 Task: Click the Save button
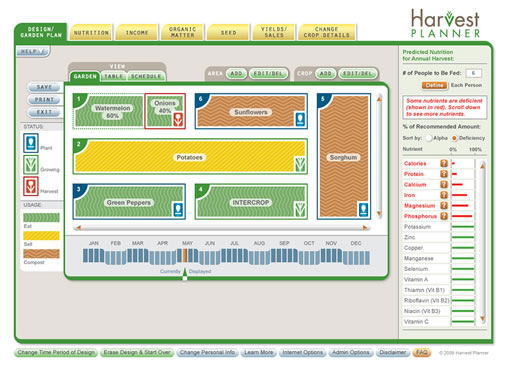click(x=44, y=87)
